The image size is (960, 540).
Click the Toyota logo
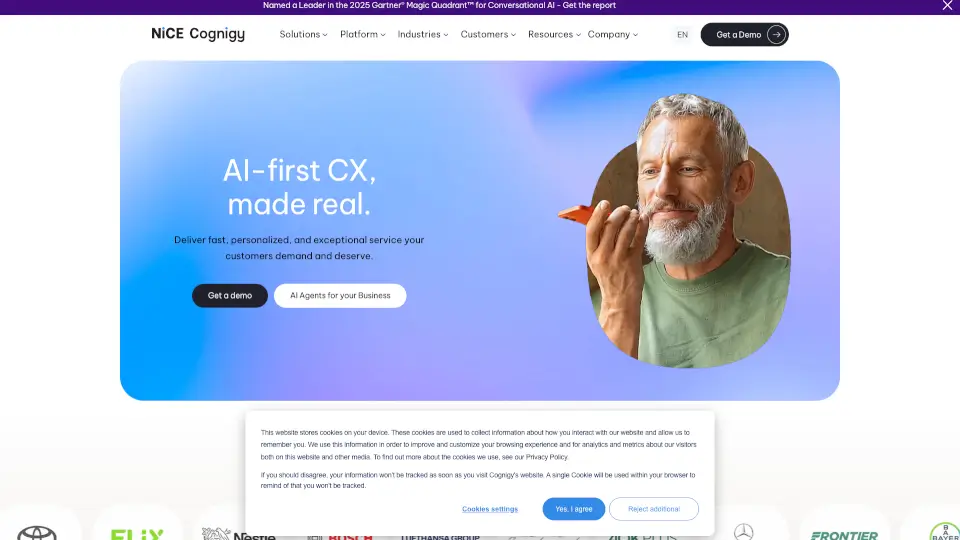[37, 533]
